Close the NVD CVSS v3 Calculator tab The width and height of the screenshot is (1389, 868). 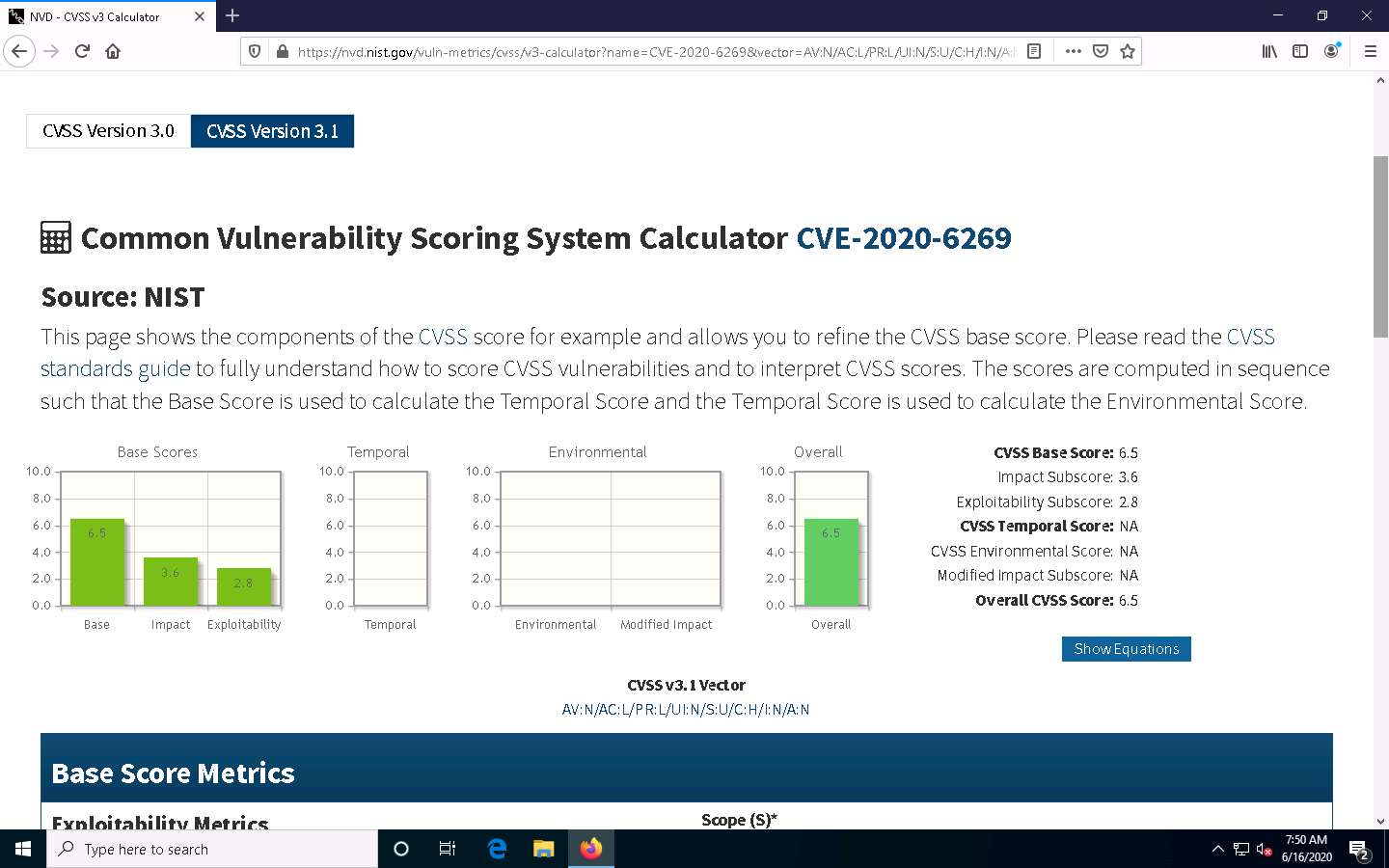coord(200,16)
